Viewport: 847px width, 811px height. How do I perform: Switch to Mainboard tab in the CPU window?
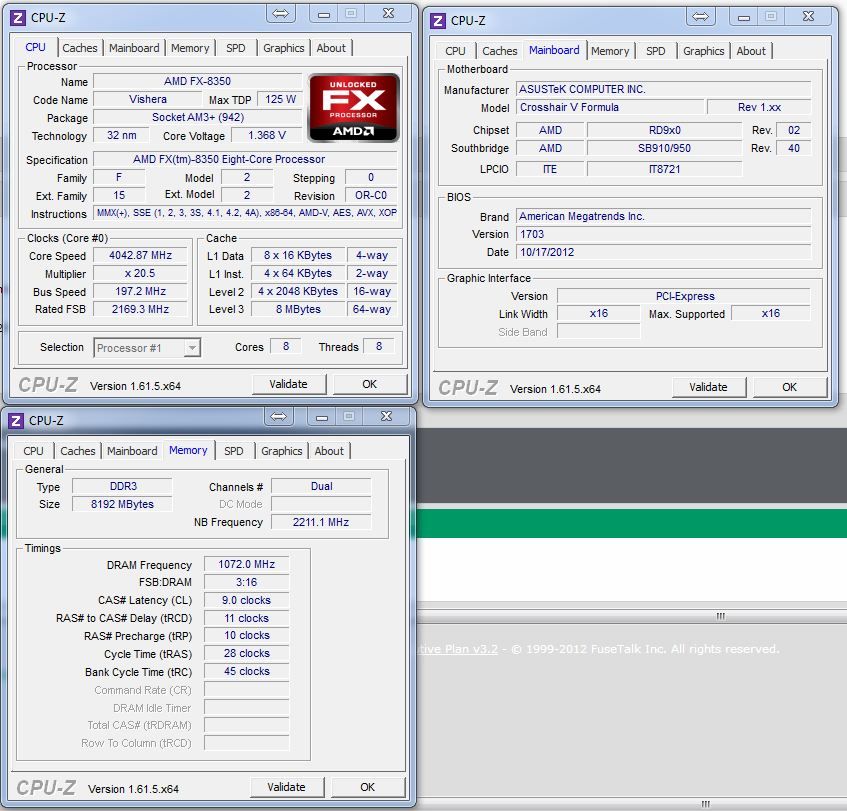tap(134, 48)
